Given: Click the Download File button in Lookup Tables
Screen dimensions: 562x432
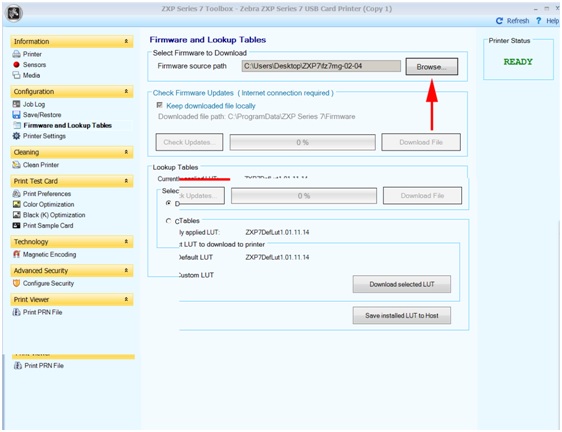Looking at the screenshot, I should tap(422, 196).
